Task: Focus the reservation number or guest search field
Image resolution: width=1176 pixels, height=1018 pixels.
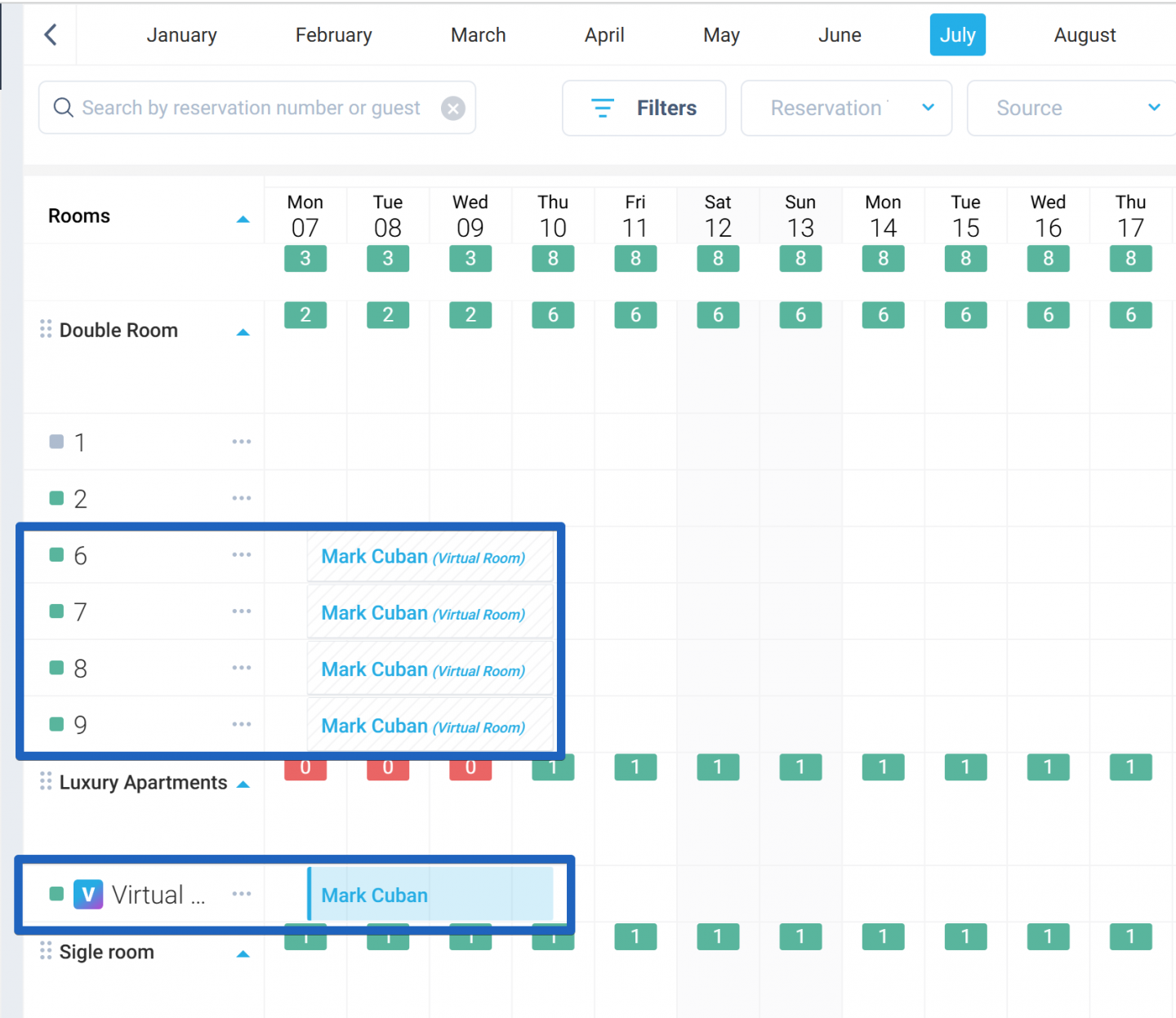Action: 256,108
